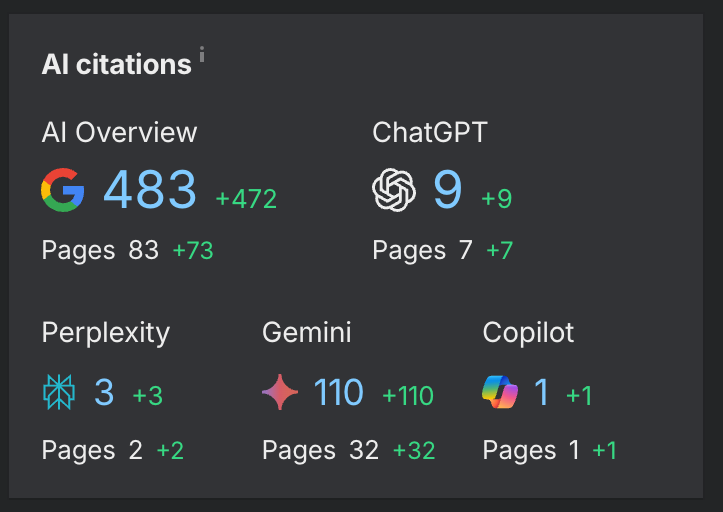Click the Google AI Overview logo icon
723x512 pixels.
pos(63,190)
